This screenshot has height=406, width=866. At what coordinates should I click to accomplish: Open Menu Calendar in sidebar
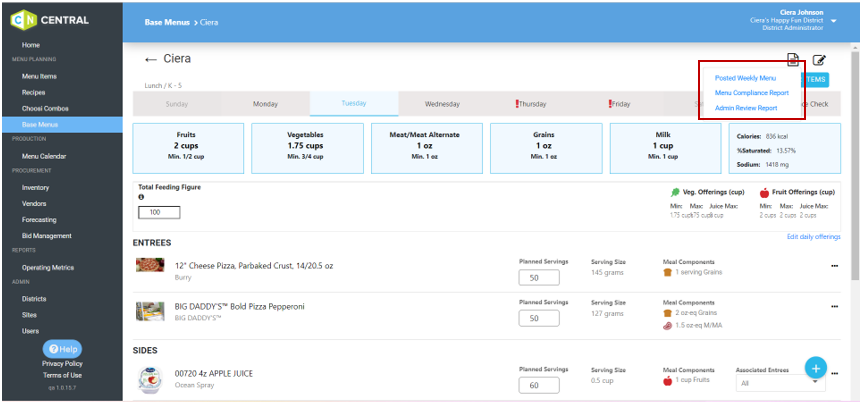point(44,157)
